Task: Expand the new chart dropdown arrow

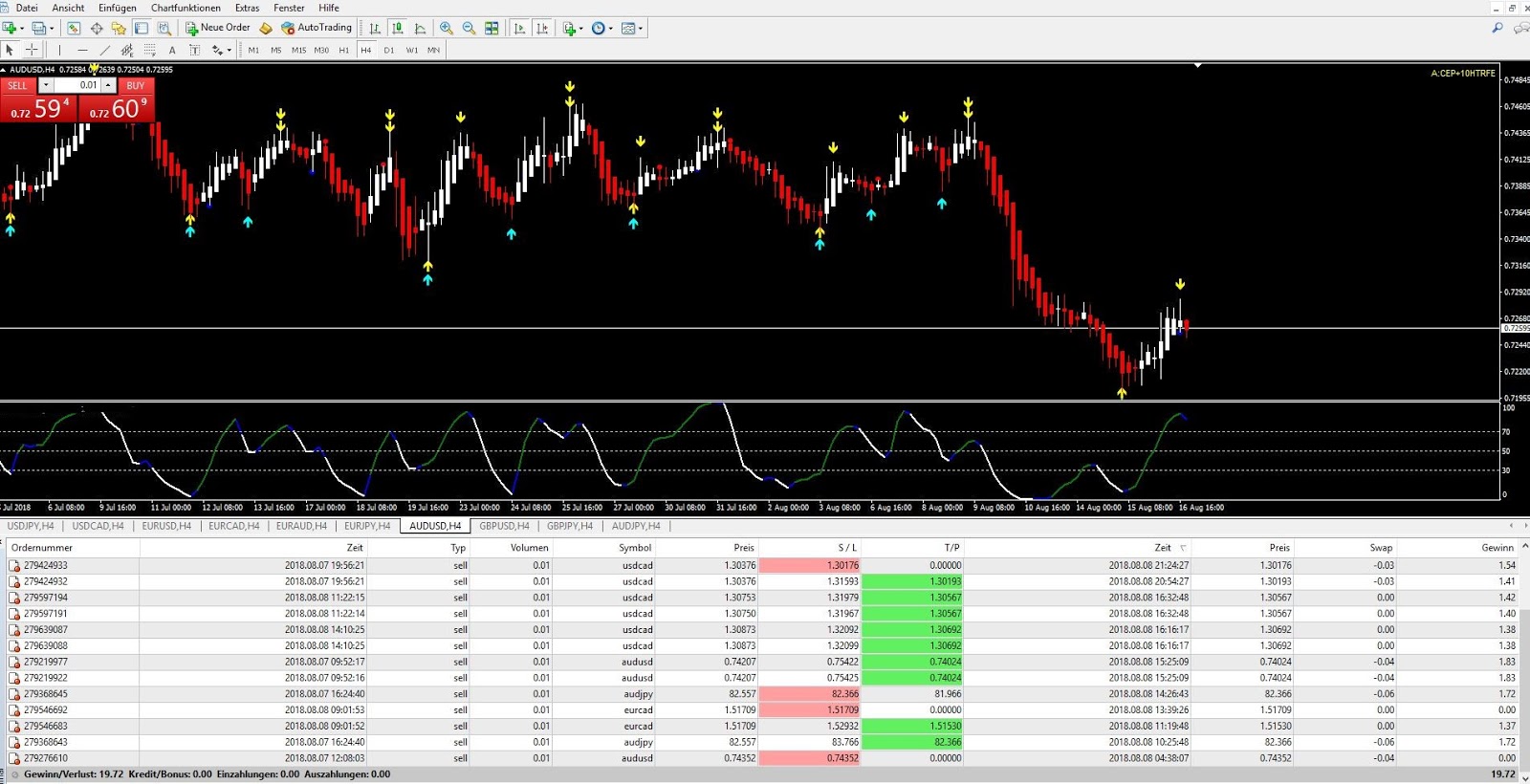Action: (x=22, y=29)
